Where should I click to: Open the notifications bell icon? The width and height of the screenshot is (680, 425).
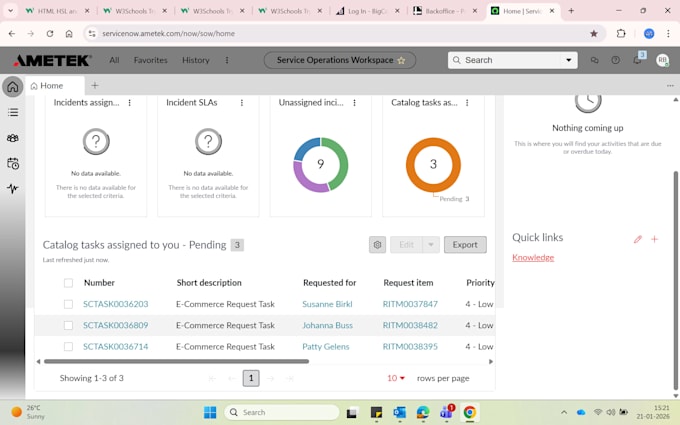coord(637,60)
